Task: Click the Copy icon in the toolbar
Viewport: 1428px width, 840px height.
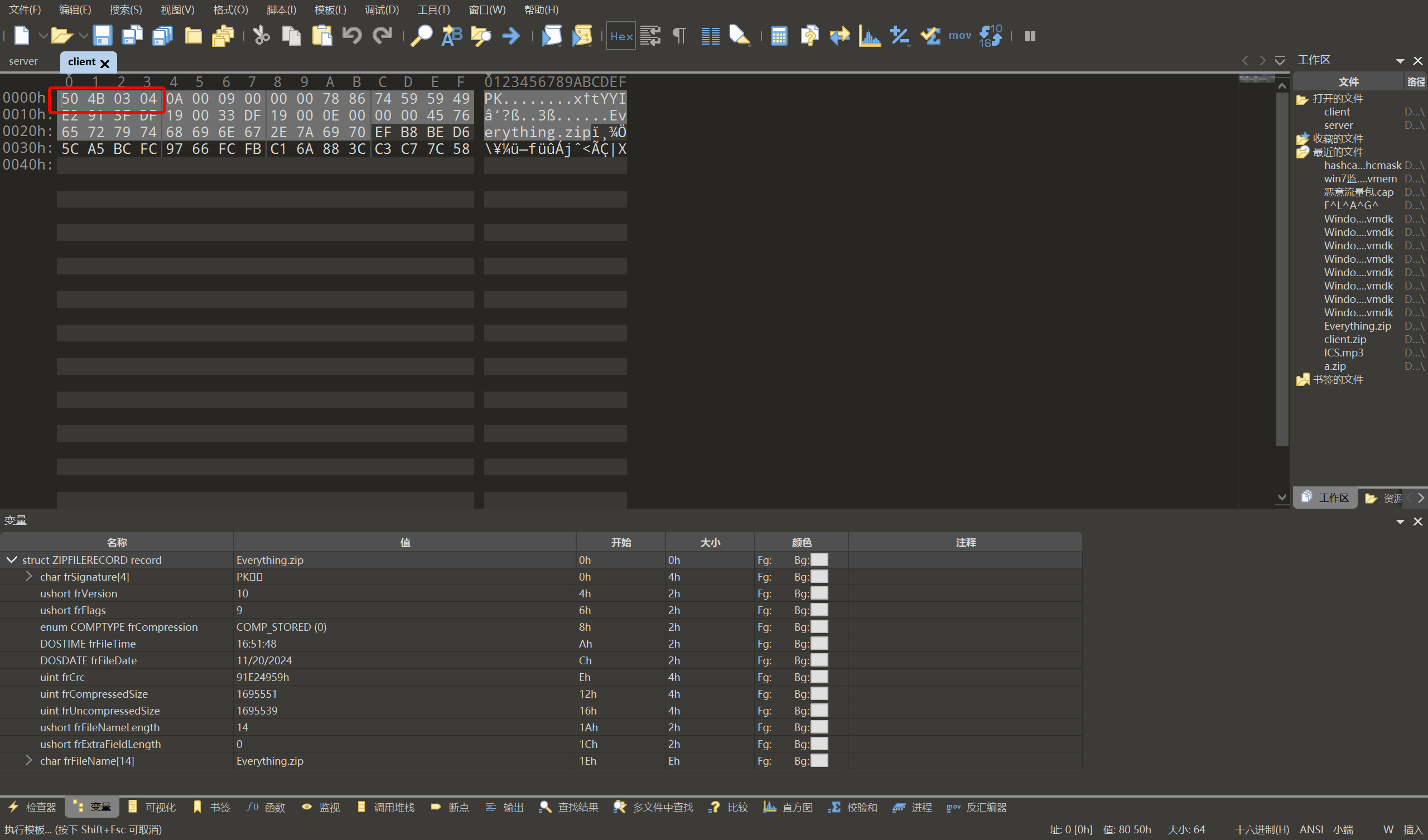Action: pos(291,36)
